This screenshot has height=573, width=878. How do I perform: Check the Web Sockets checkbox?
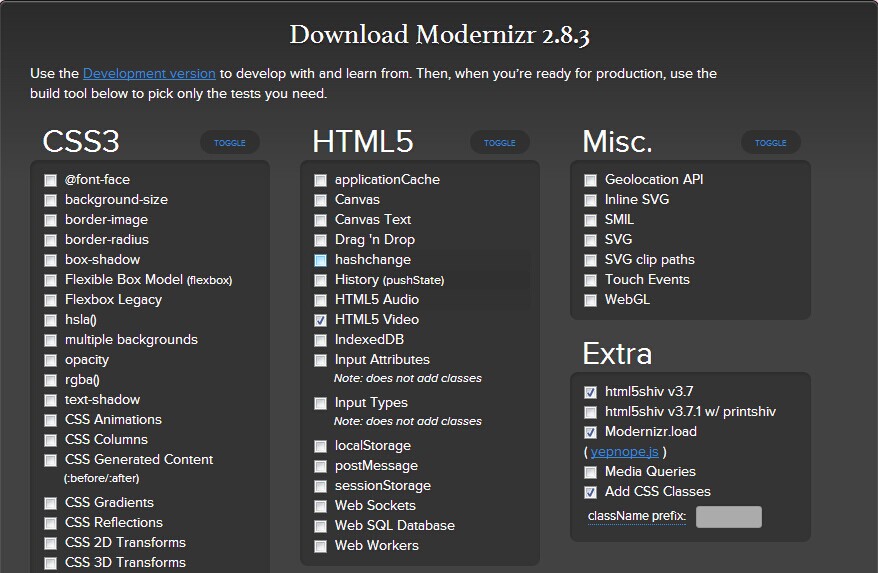pyautogui.click(x=320, y=506)
